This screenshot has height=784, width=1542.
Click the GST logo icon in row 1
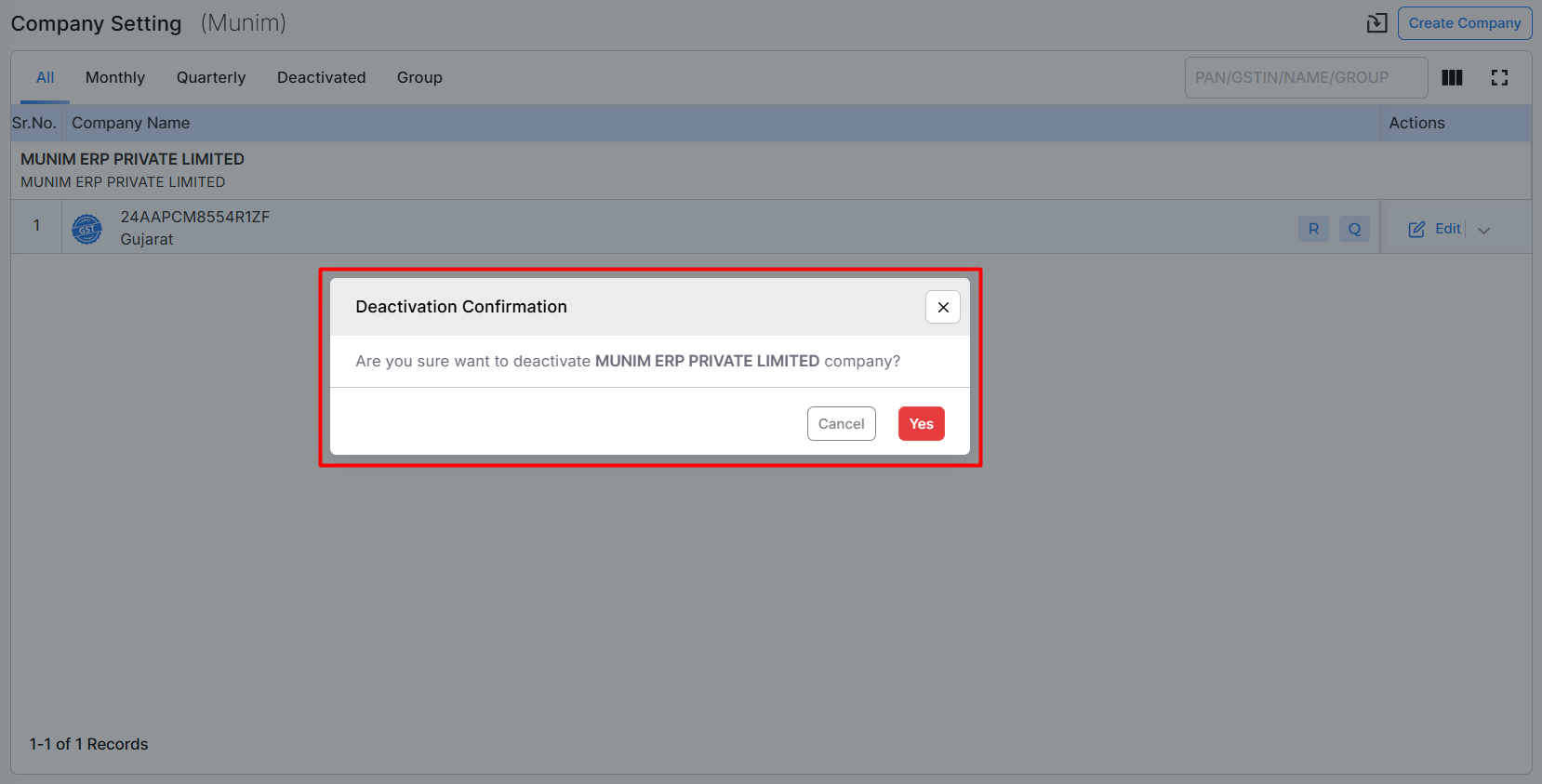87,229
